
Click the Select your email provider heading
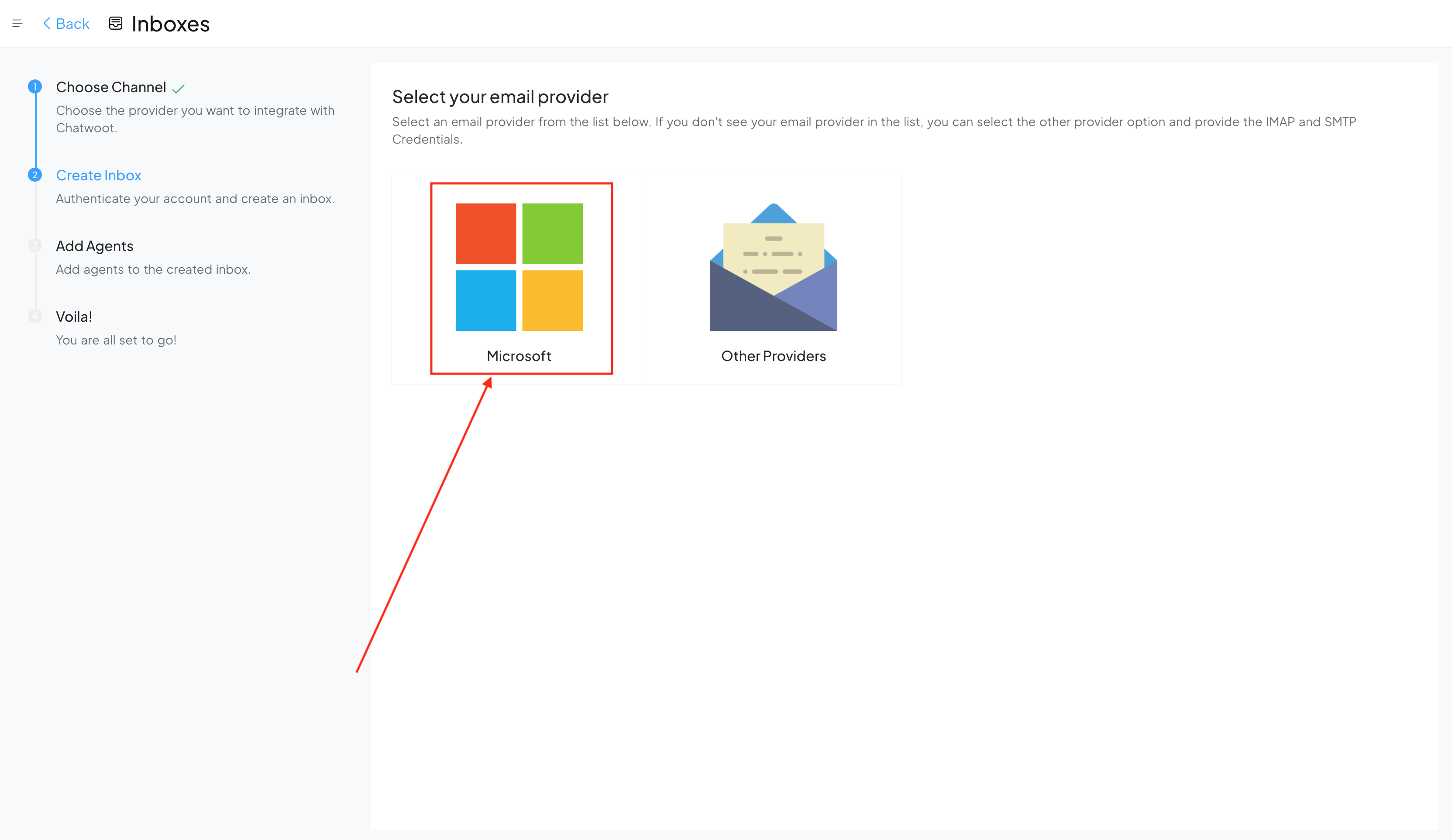click(500, 97)
